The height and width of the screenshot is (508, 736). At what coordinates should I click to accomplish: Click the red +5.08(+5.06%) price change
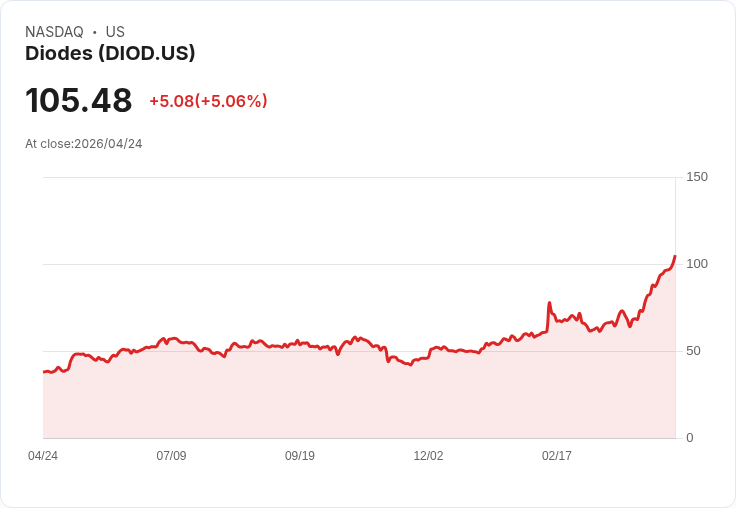pos(208,101)
